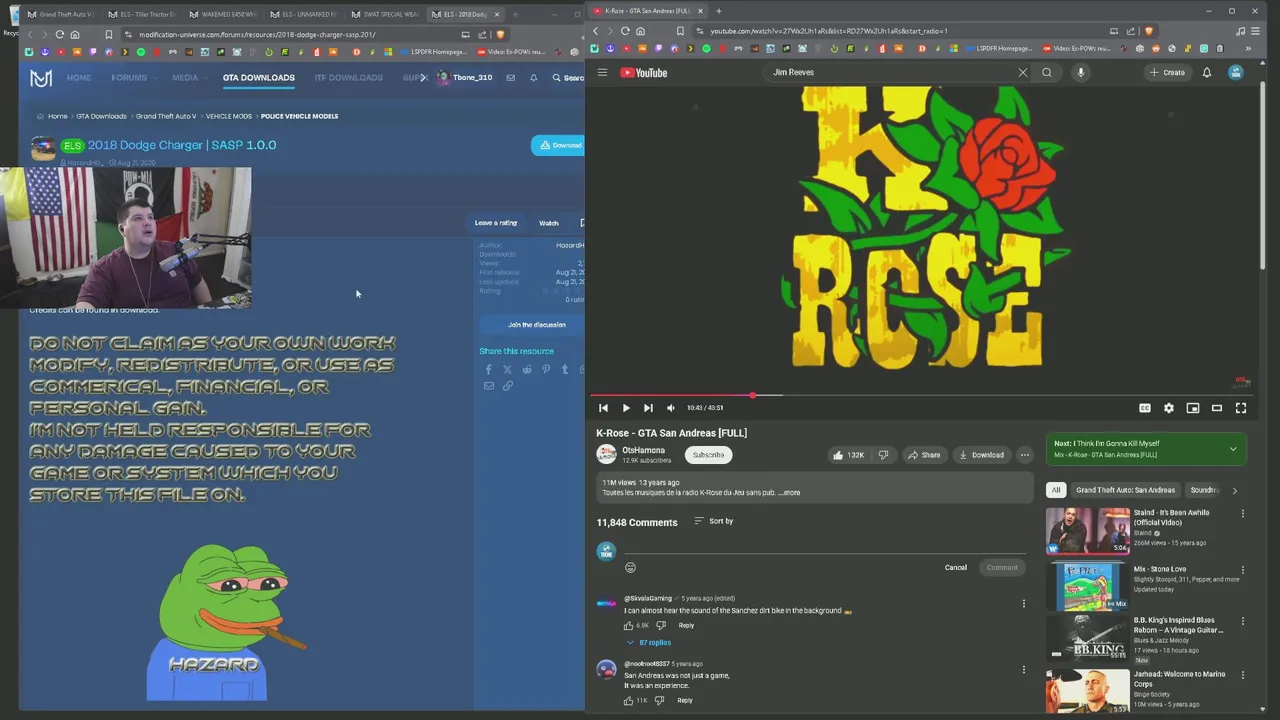Show more chips with the right arrow
The width and height of the screenshot is (1280, 720).
tap(1234, 490)
